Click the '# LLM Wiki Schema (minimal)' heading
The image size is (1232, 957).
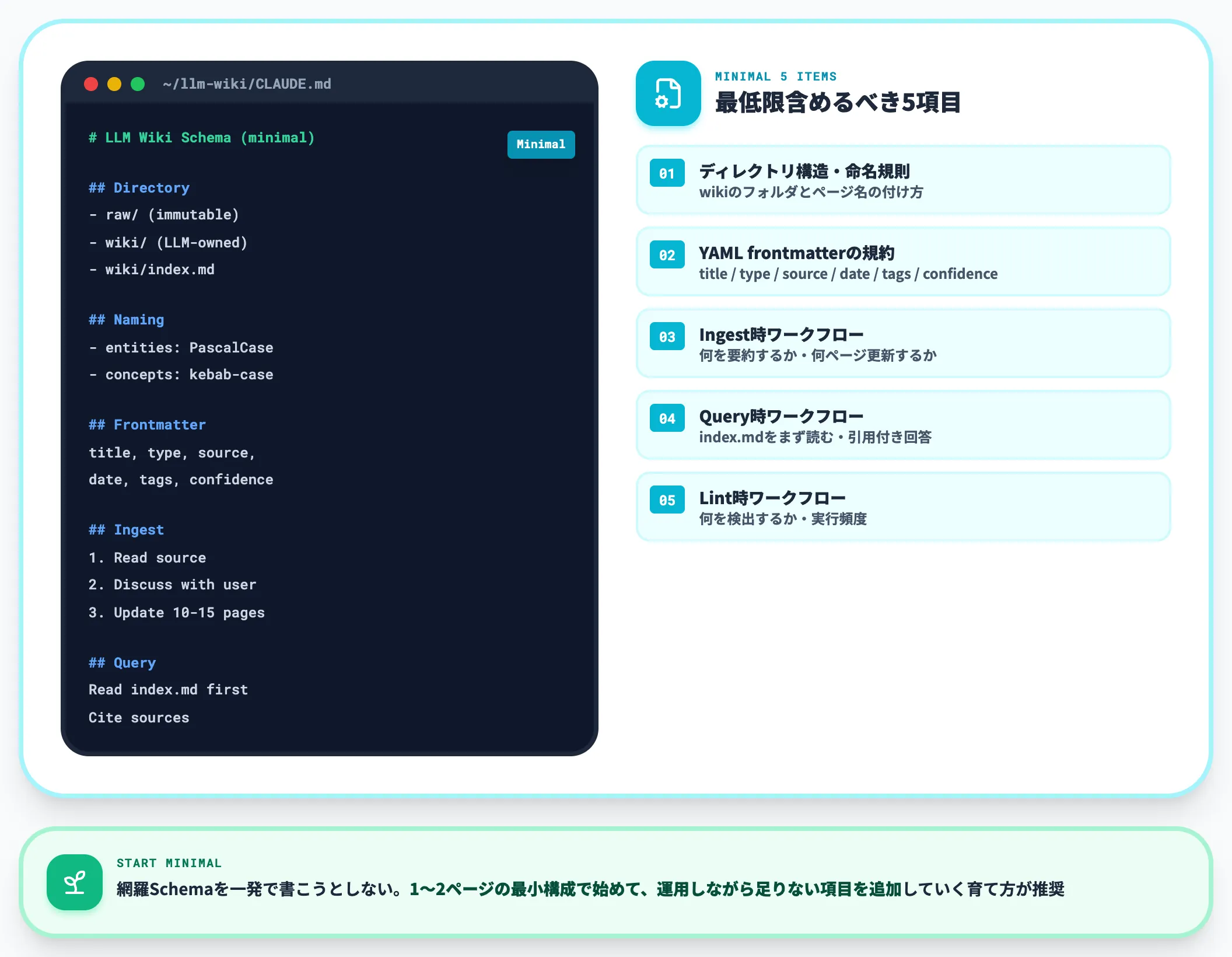[202, 138]
